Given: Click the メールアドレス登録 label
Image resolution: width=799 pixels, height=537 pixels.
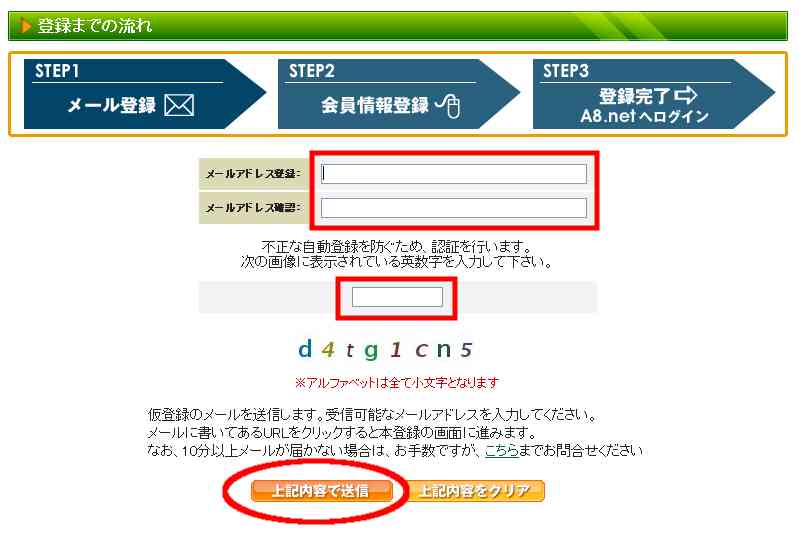Looking at the screenshot, I should (x=253, y=174).
